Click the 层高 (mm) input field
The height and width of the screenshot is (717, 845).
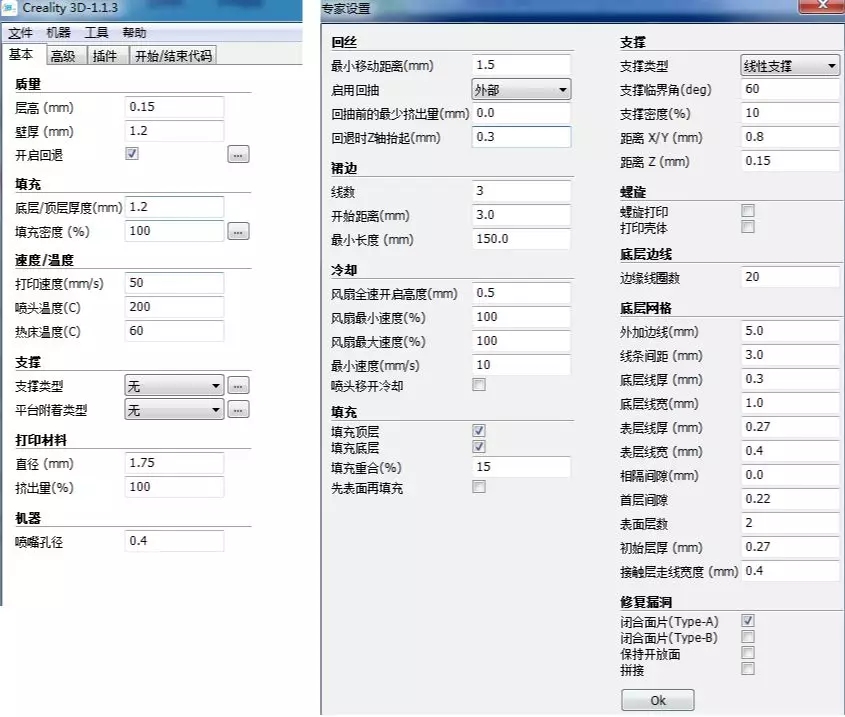point(174,107)
